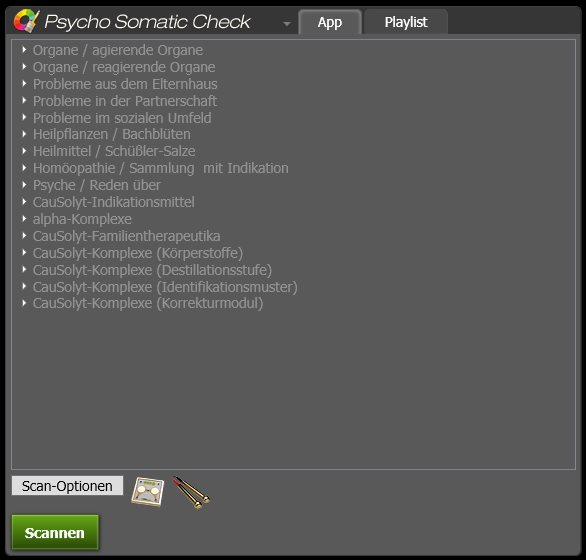The image size is (586, 560).
Task: Switch to the Playlist tab
Action: coord(406,22)
